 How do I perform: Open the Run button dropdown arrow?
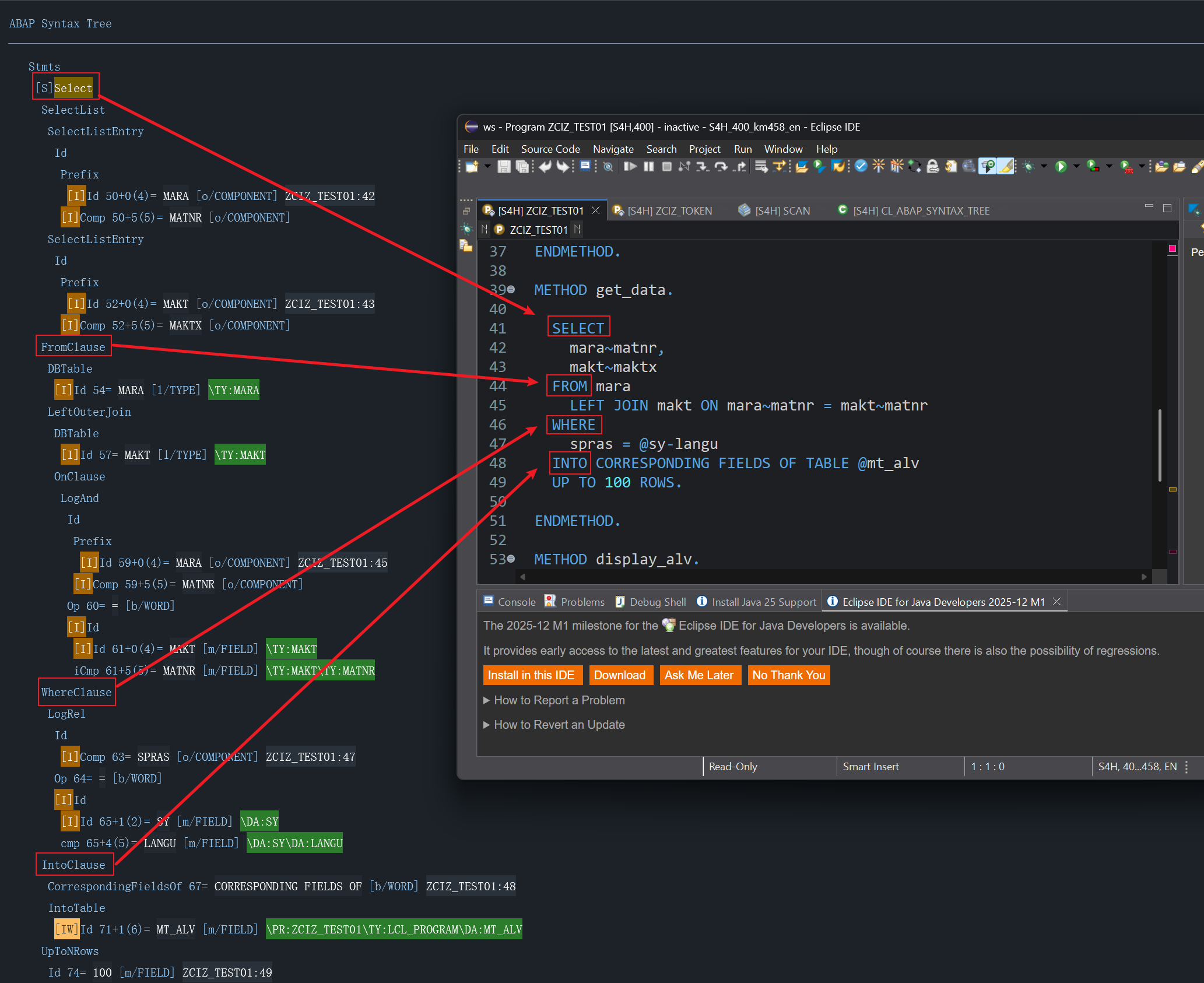pos(1076,167)
